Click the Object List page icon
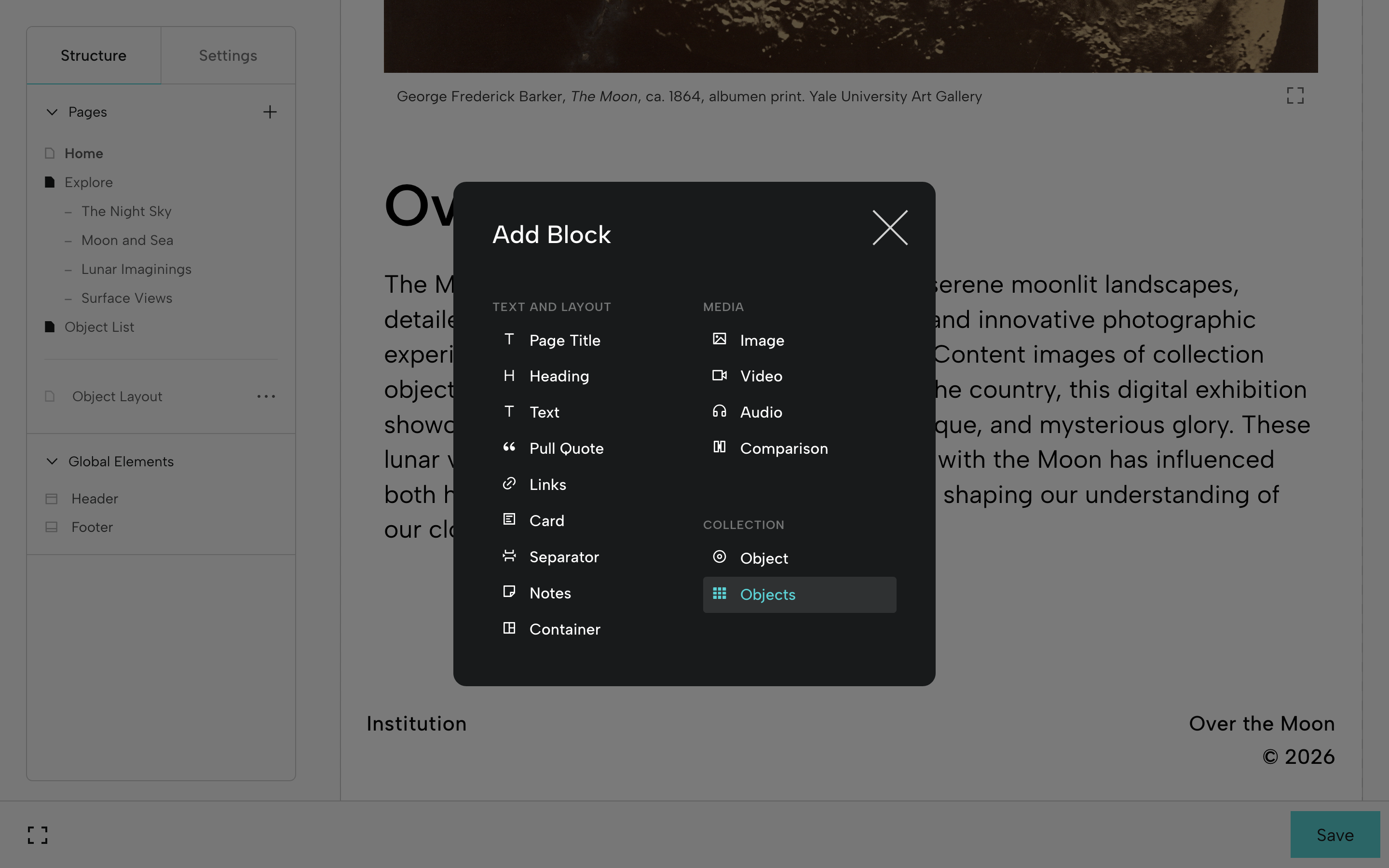1389x868 pixels. pos(50,326)
